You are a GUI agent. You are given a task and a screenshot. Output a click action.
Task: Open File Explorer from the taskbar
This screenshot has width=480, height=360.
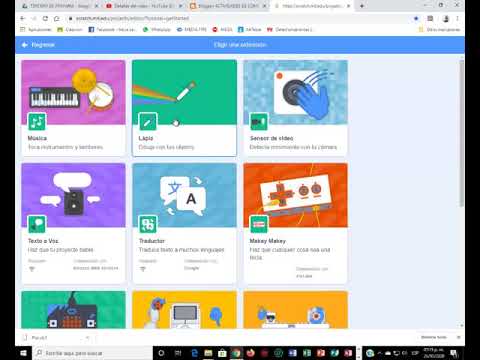[208, 353]
